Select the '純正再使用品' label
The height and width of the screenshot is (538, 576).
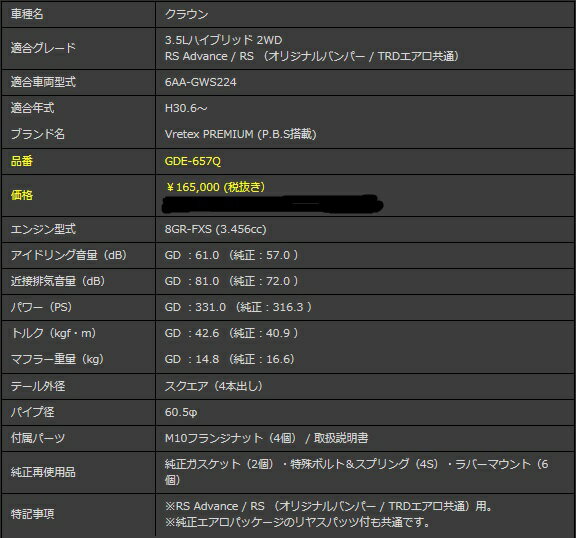click(43, 472)
